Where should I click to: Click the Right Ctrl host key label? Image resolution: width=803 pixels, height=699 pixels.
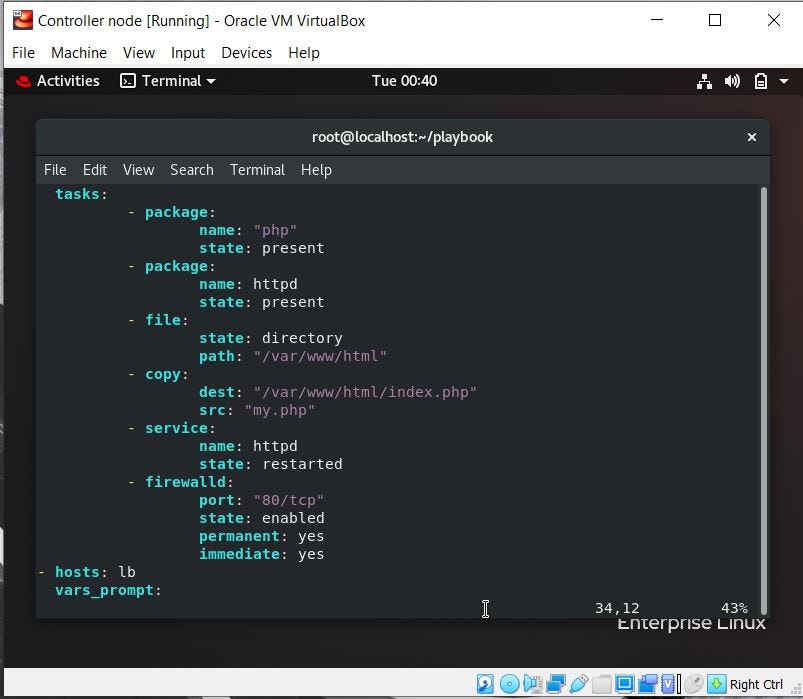pyautogui.click(x=756, y=684)
